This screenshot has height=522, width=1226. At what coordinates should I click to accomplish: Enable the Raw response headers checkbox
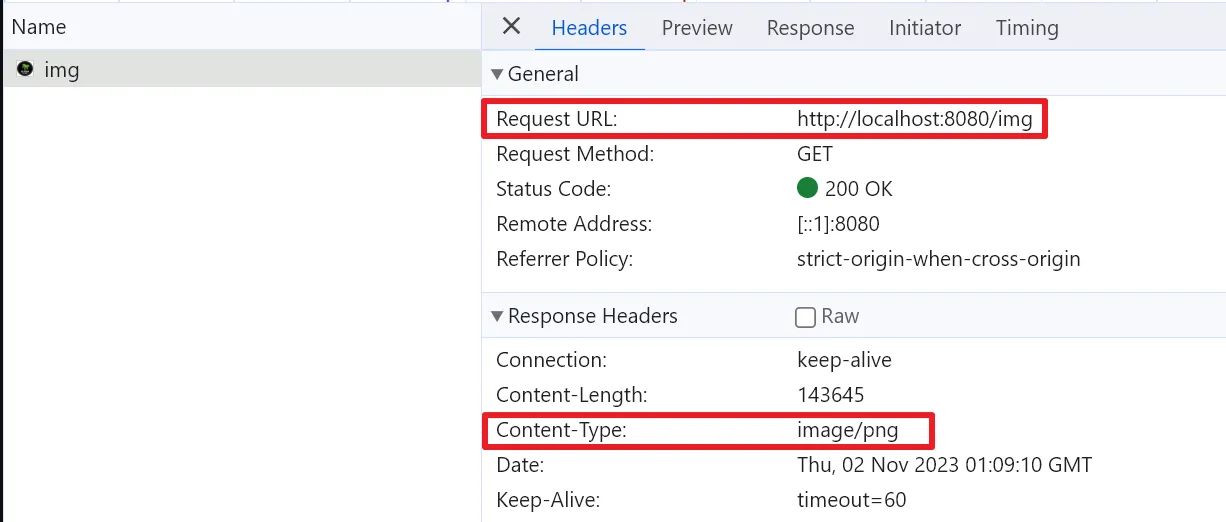[805, 317]
